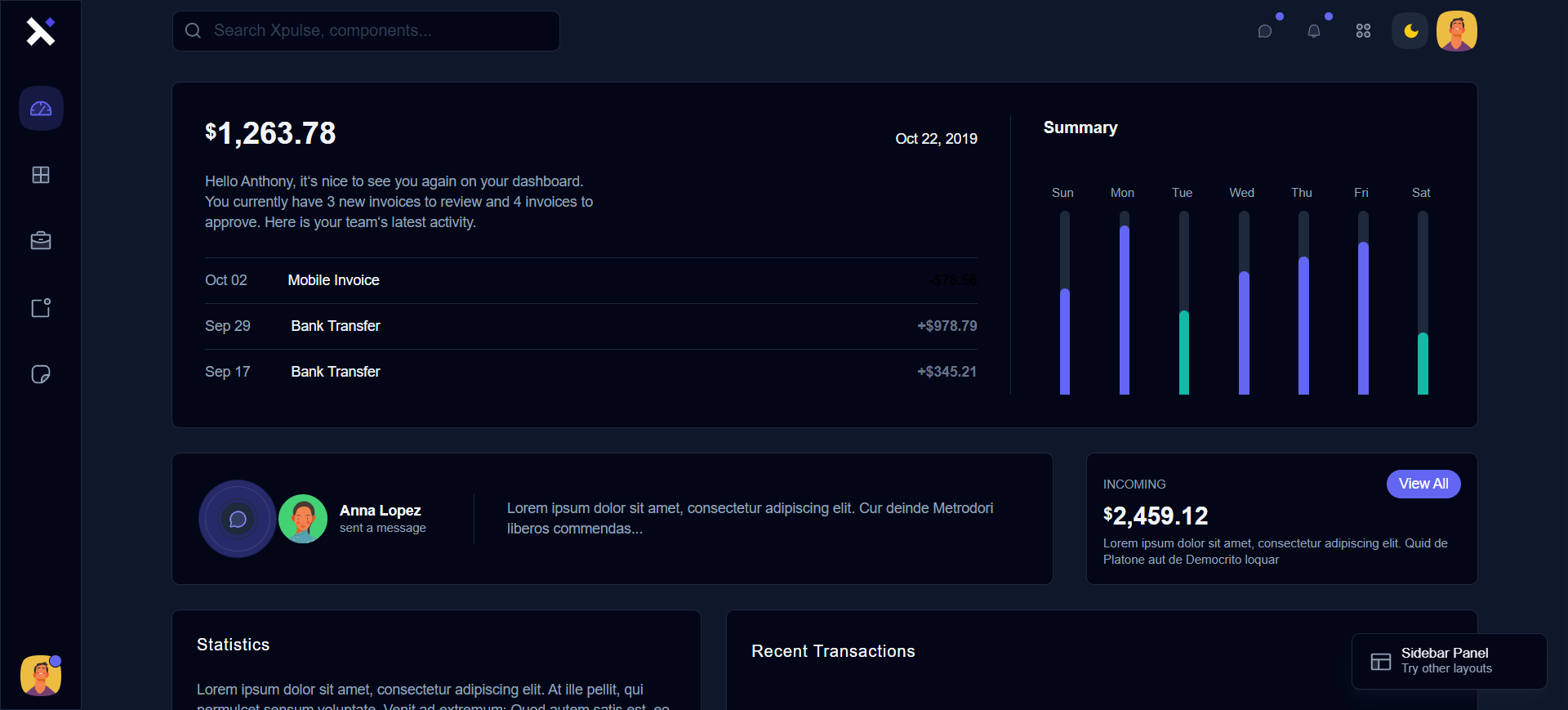The width and height of the screenshot is (1568, 710).
Task: Open the apps grid icon in header
Action: click(1363, 31)
